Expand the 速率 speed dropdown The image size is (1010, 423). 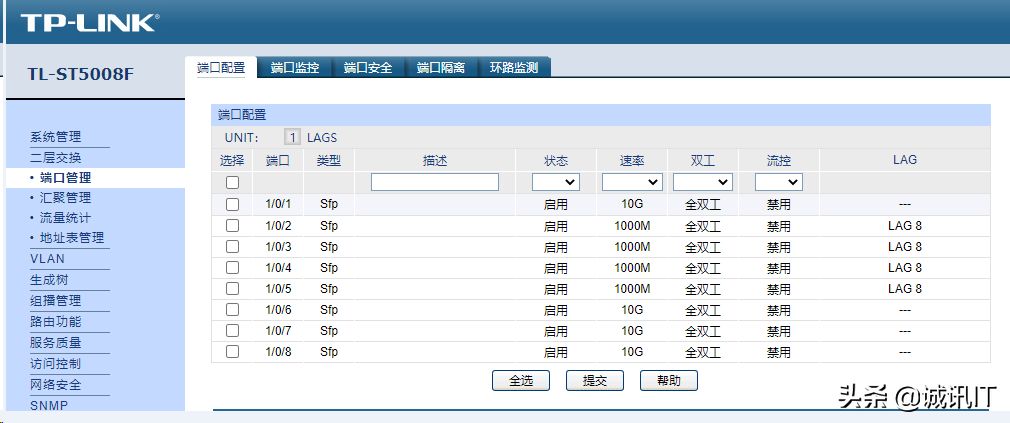coord(632,182)
